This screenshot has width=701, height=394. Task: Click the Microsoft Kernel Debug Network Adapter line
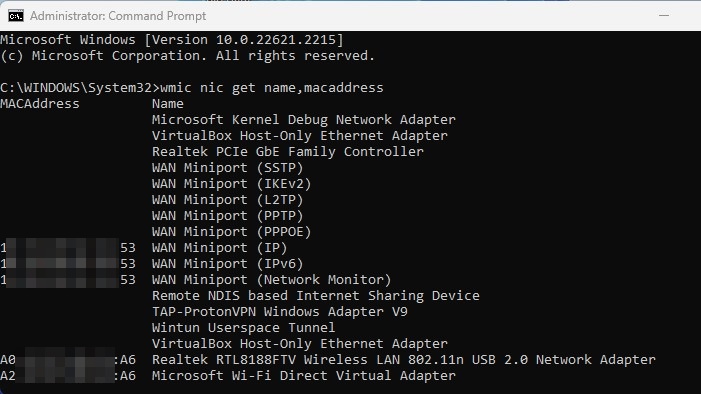(304, 120)
